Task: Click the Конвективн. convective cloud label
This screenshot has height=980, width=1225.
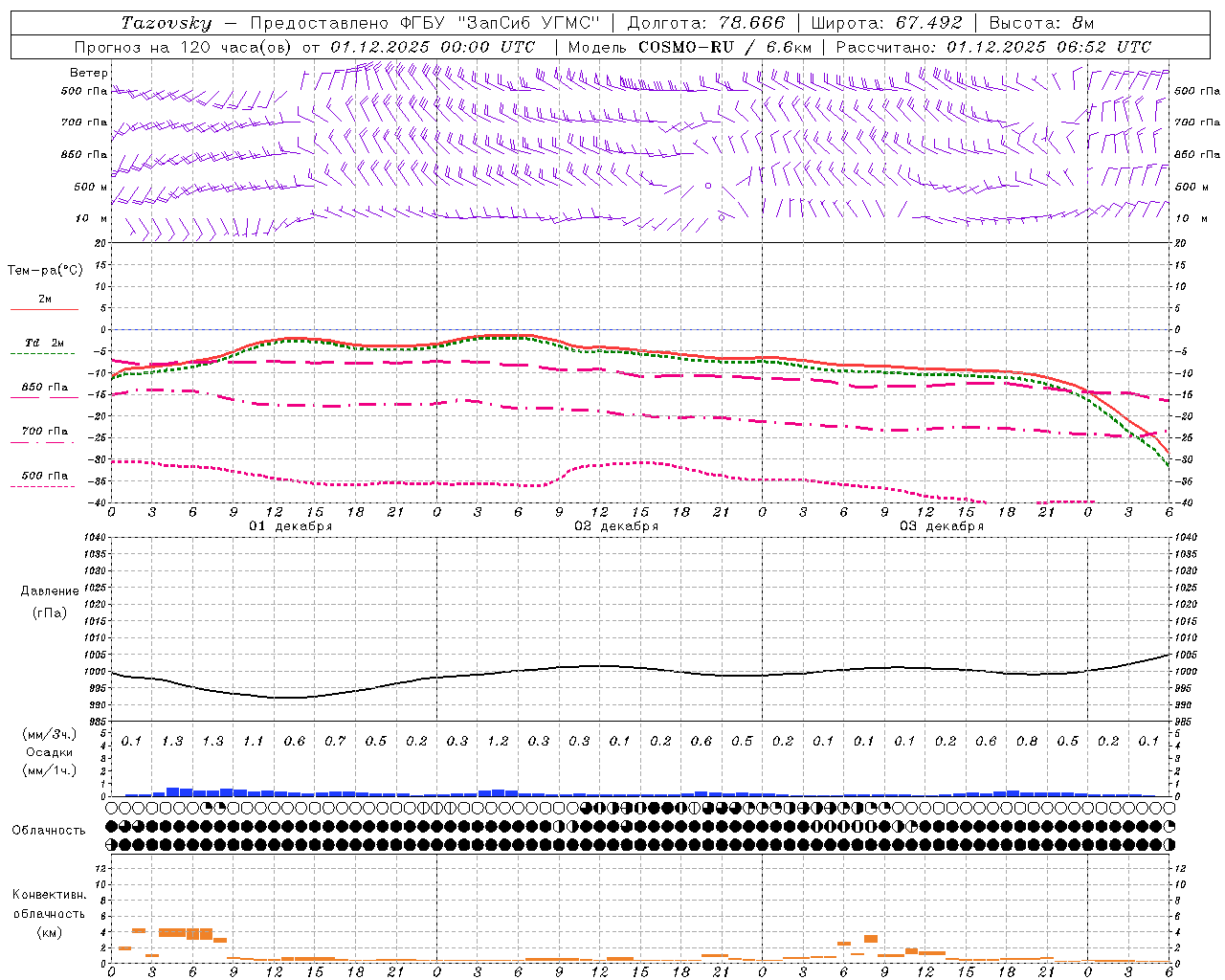Action: click(x=49, y=895)
